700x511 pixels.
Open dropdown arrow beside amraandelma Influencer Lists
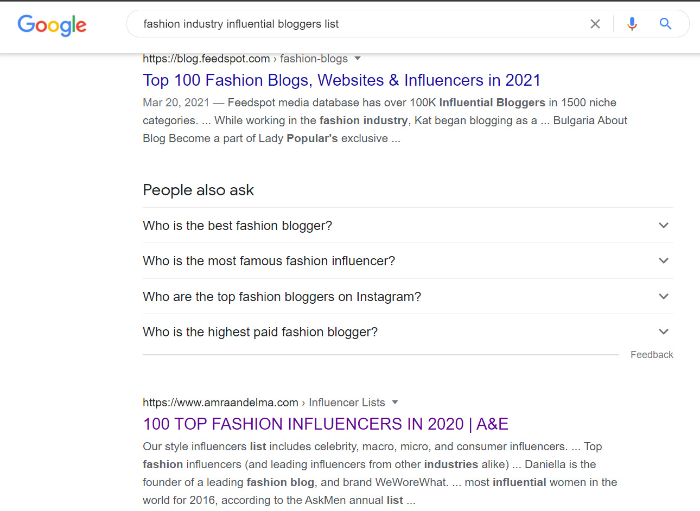coord(395,403)
